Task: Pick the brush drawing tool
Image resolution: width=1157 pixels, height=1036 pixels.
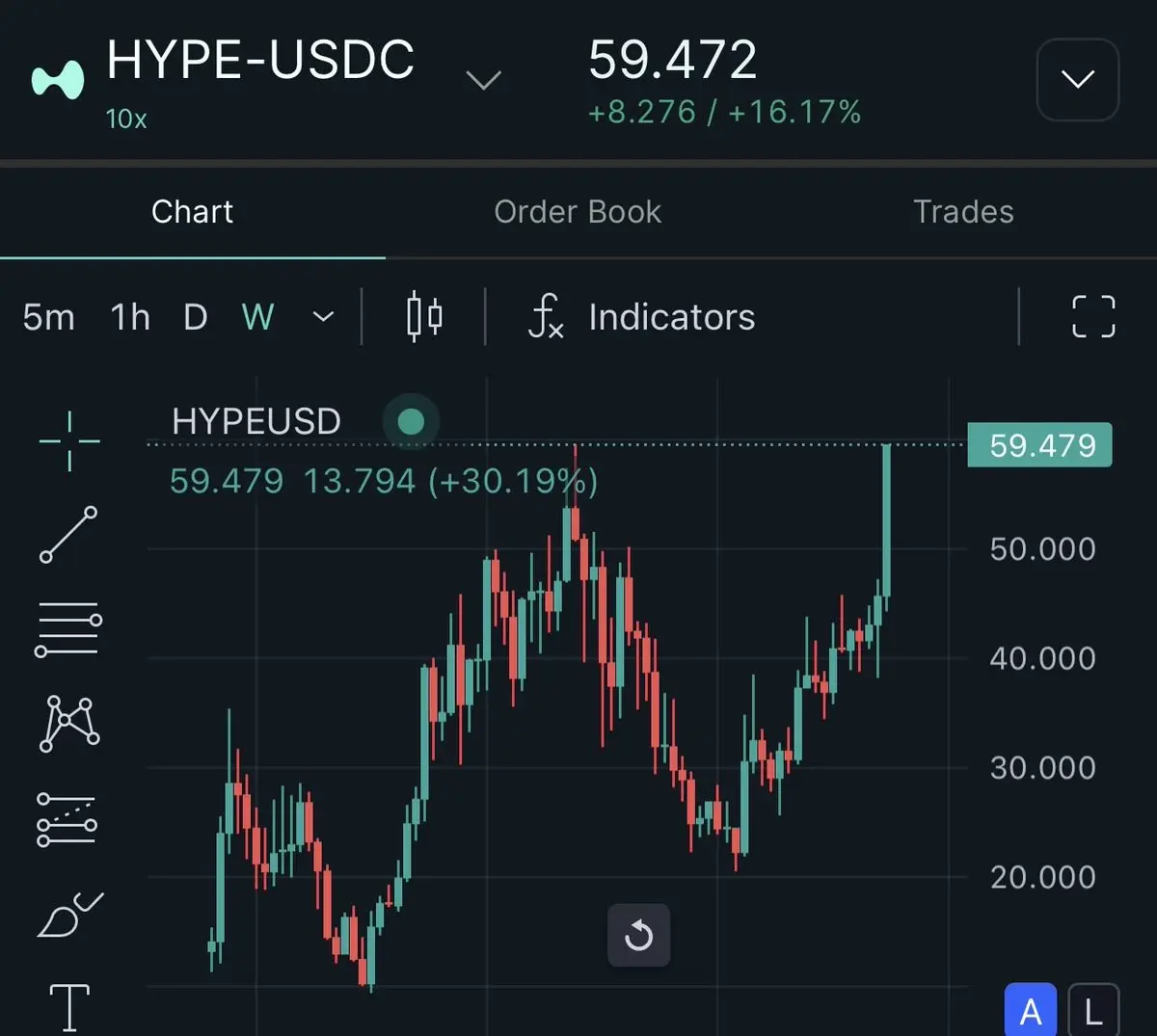Action: click(69, 915)
